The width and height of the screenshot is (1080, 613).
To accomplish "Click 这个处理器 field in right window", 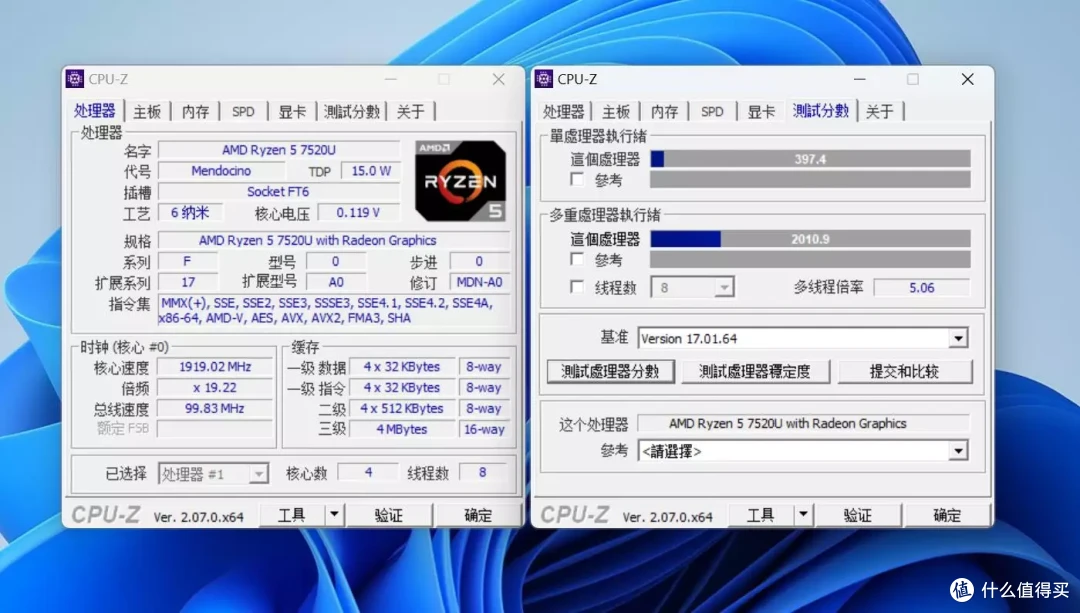I will (803, 424).
